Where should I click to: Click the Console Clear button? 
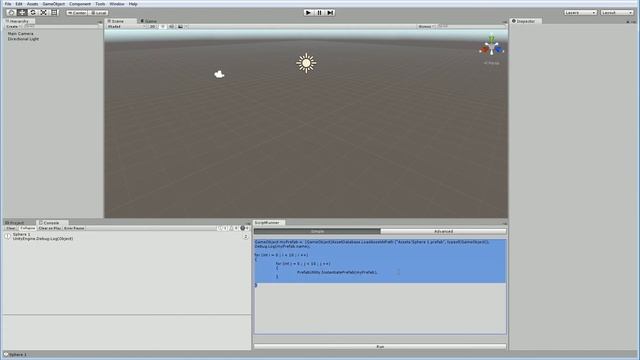[x=11, y=228]
